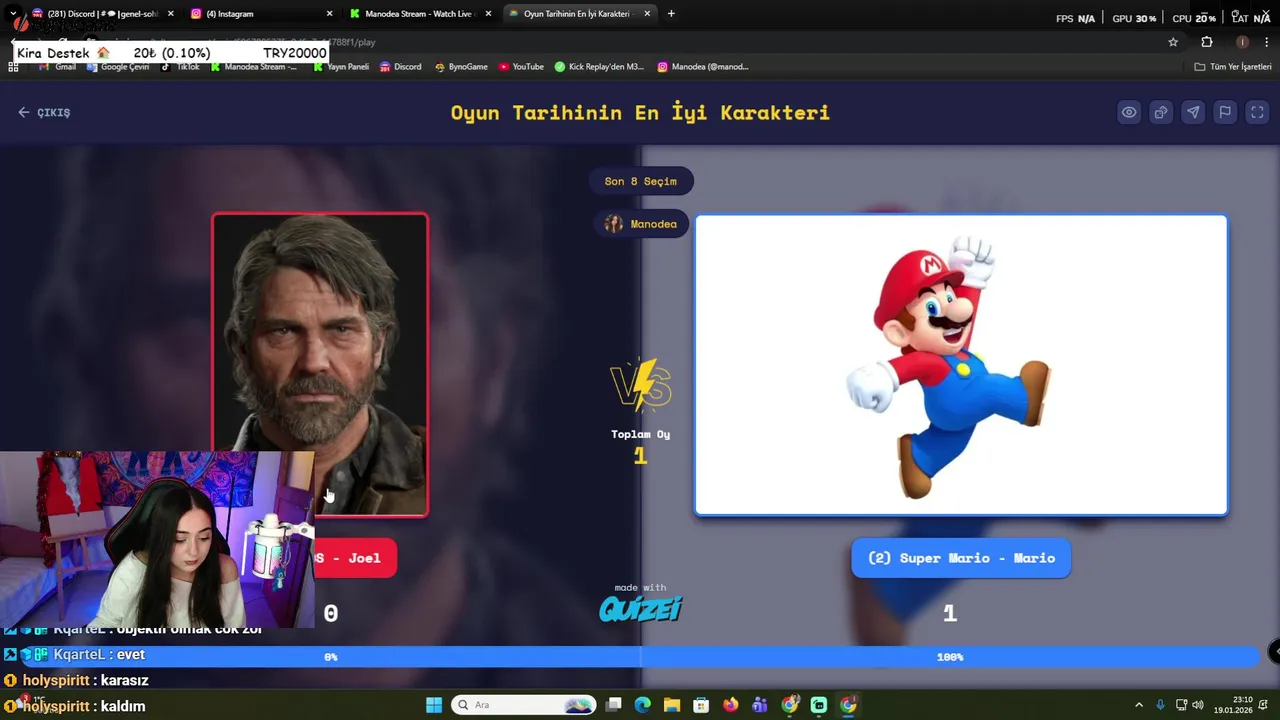Click the red Joel vote button
This screenshot has width=1280, height=720.
click(x=355, y=558)
